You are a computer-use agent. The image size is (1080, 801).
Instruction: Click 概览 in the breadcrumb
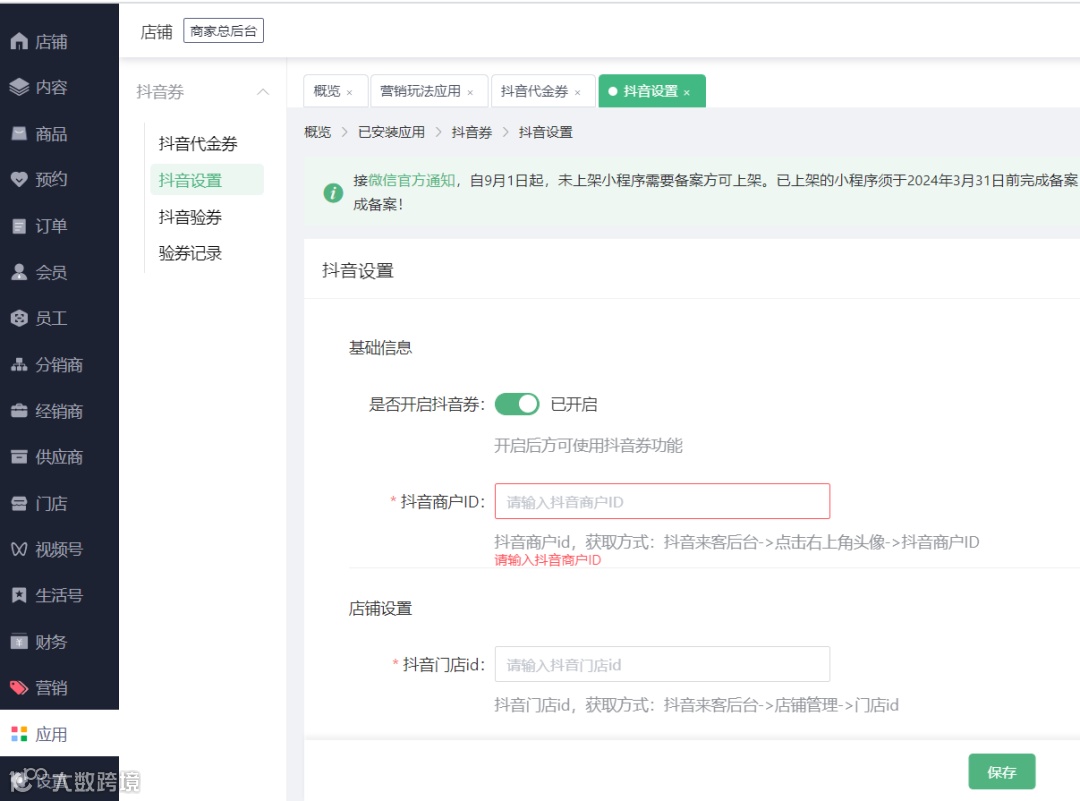(x=318, y=132)
